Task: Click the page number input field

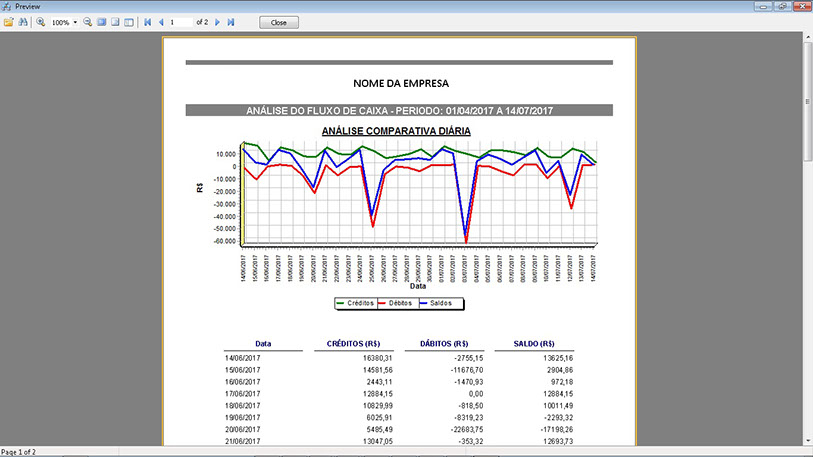Action: pyautogui.click(x=180, y=21)
